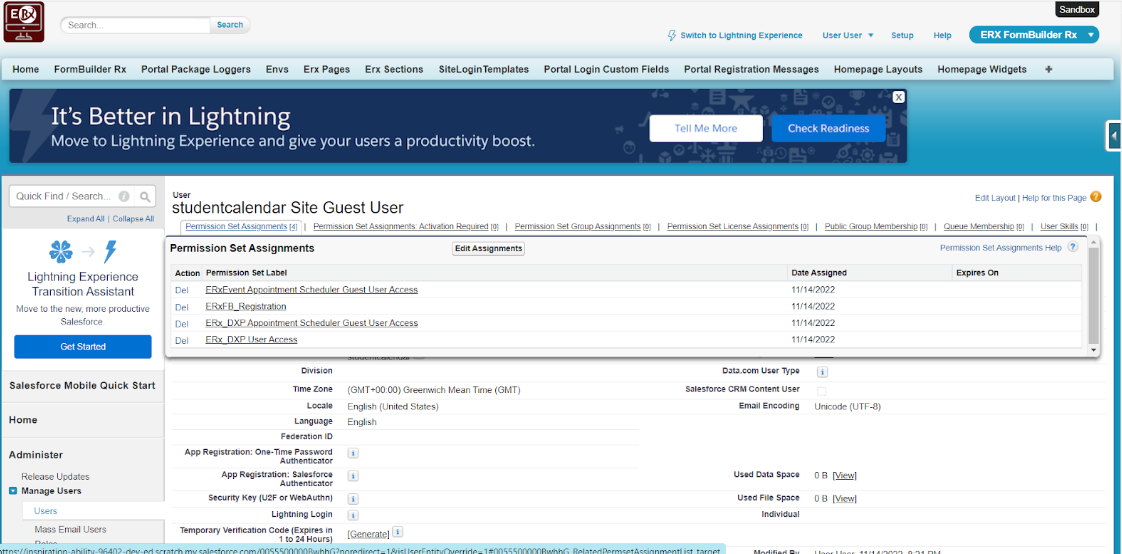The height and width of the screenshot is (554, 1122).
Task: Add a tab with the plus icon
Action: coord(1049,69)
